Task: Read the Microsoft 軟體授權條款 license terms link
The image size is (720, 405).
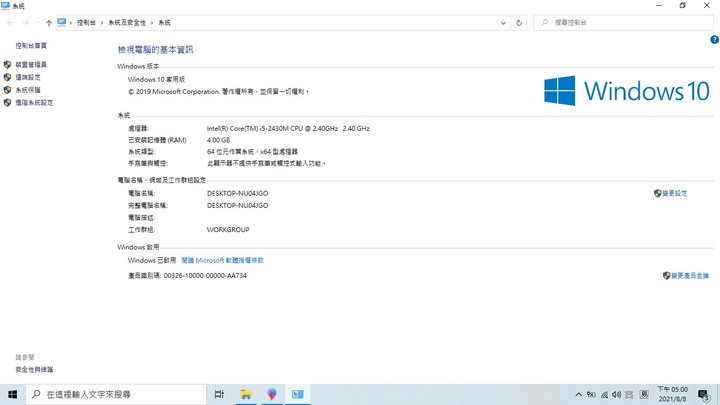Action: pyautogui.click(x=222, y=260)
